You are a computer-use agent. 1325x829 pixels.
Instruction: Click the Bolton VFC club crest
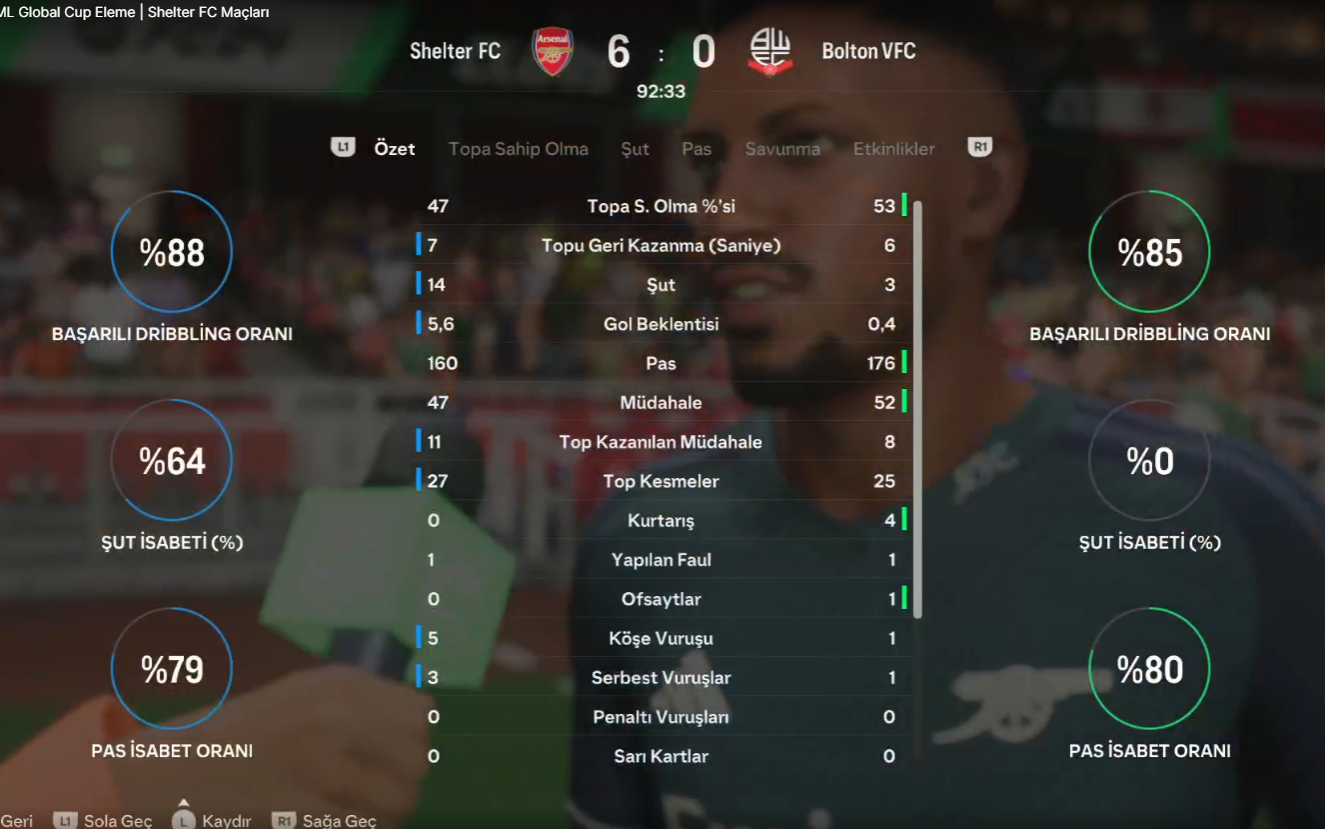[770, 52]
